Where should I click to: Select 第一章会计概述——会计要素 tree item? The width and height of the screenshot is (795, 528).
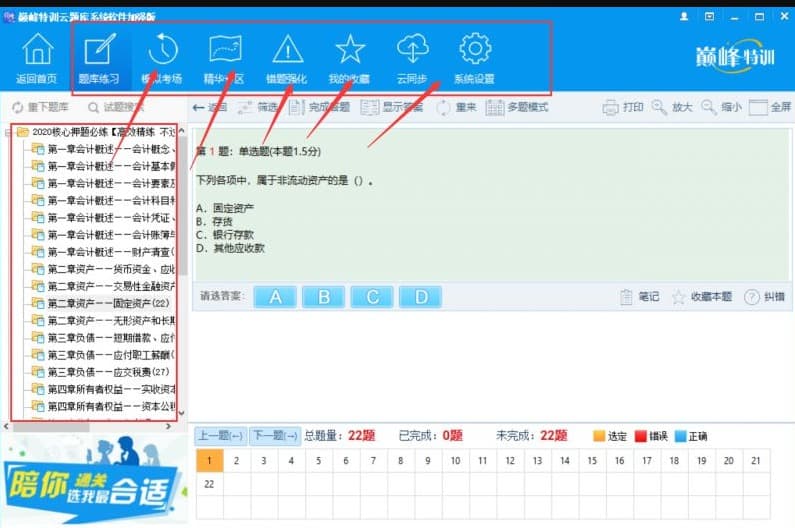103,183
